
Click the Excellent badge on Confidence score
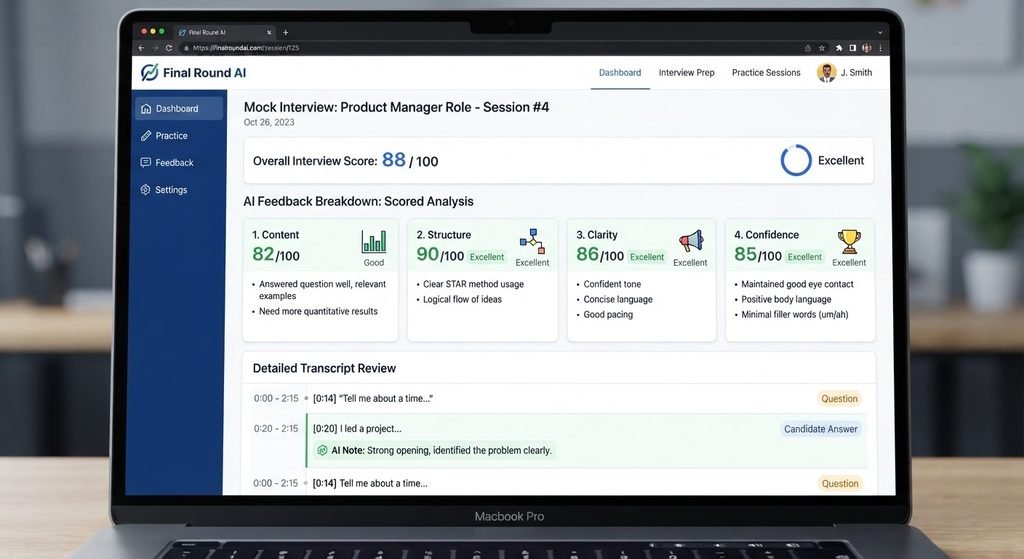(x=805, y=257)
